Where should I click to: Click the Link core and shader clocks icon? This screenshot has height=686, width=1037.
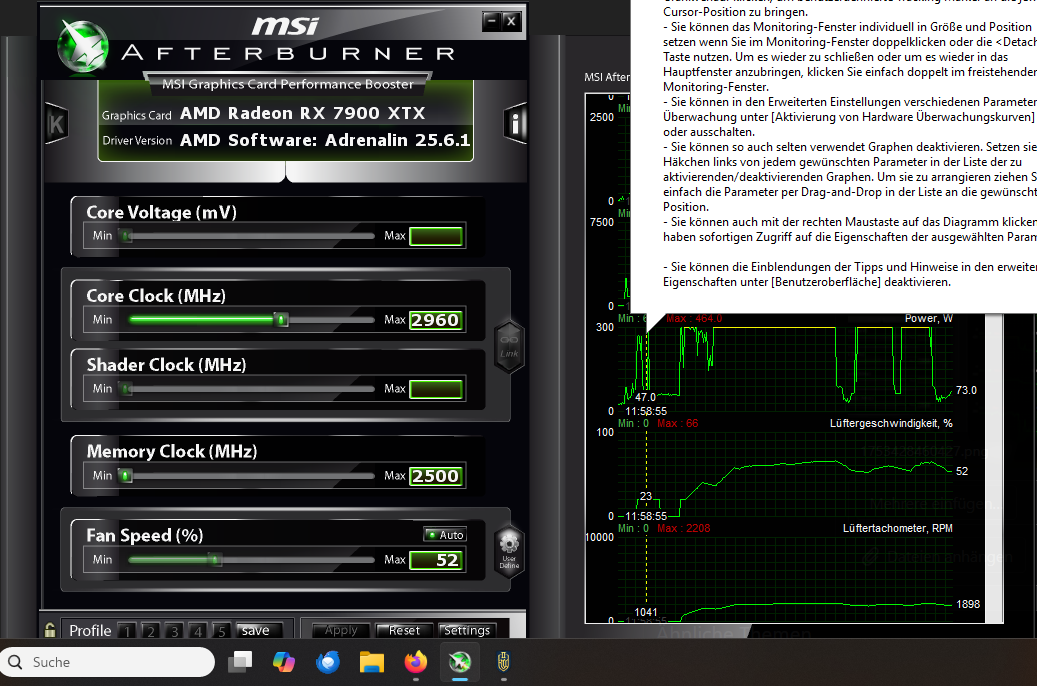point(509,346)
